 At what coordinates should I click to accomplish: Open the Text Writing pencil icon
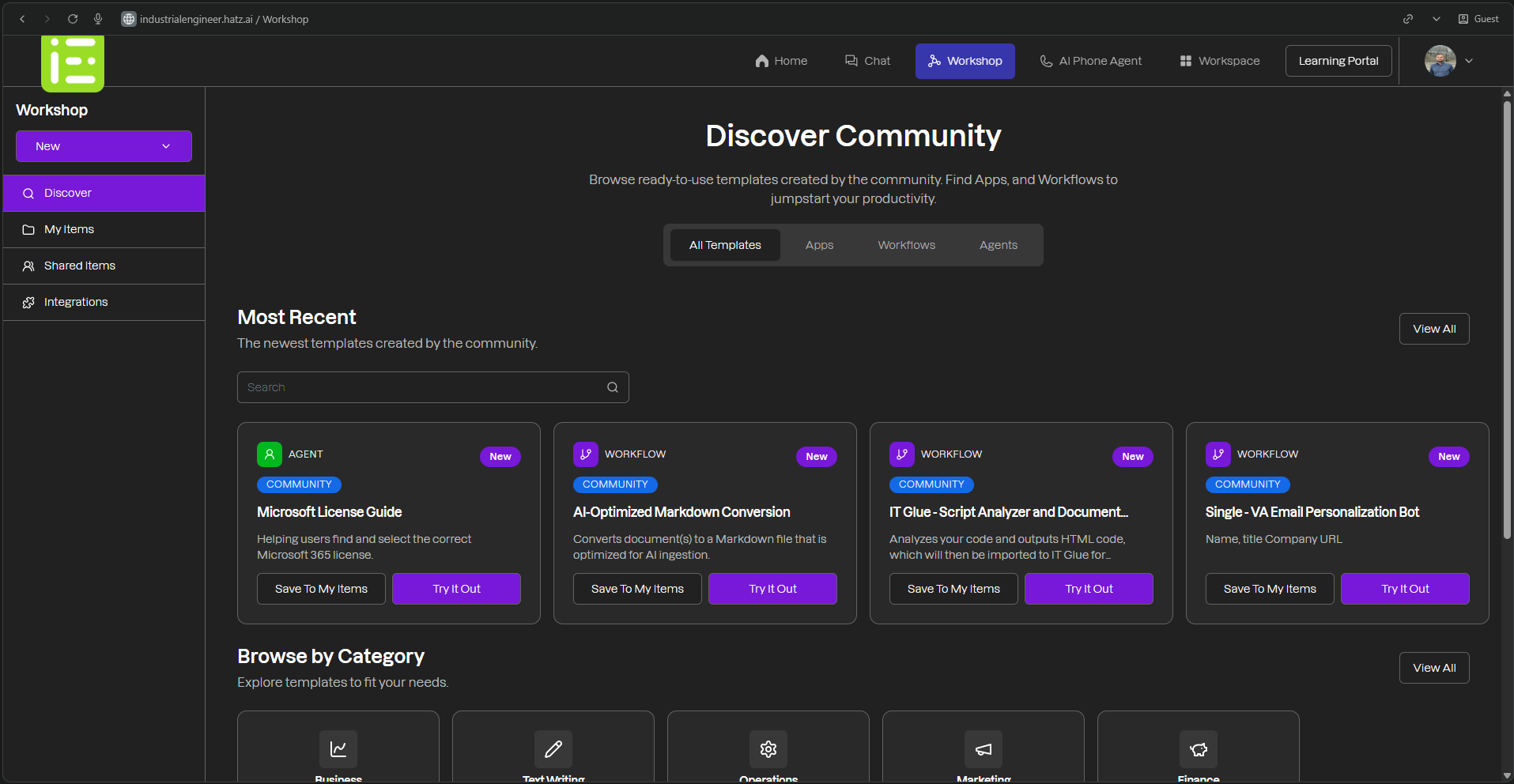[x=553, y=748]
